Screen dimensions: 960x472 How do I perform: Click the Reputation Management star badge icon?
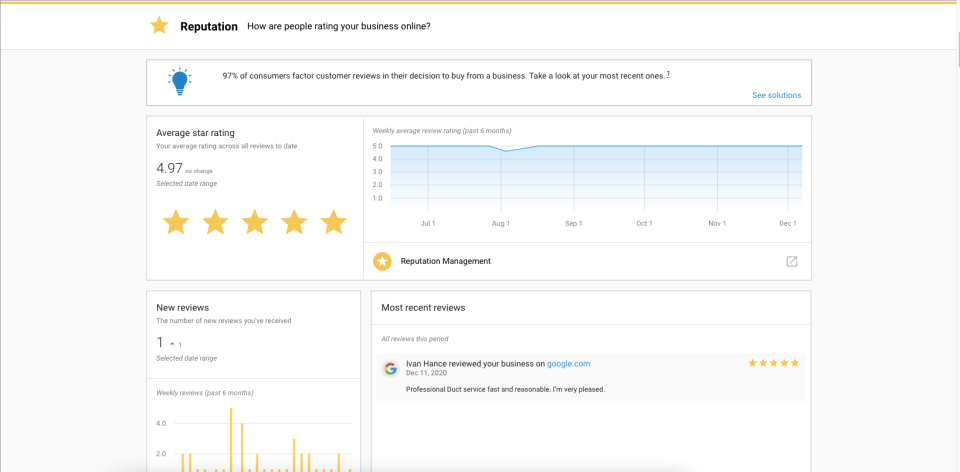coord(382,261)
